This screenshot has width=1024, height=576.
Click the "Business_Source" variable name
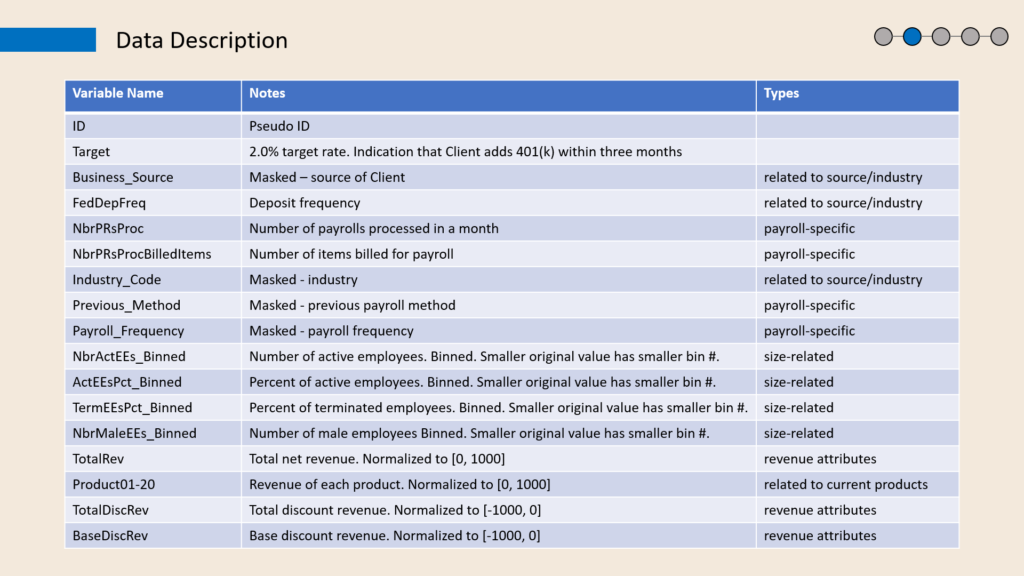click(x=122, y=178)
